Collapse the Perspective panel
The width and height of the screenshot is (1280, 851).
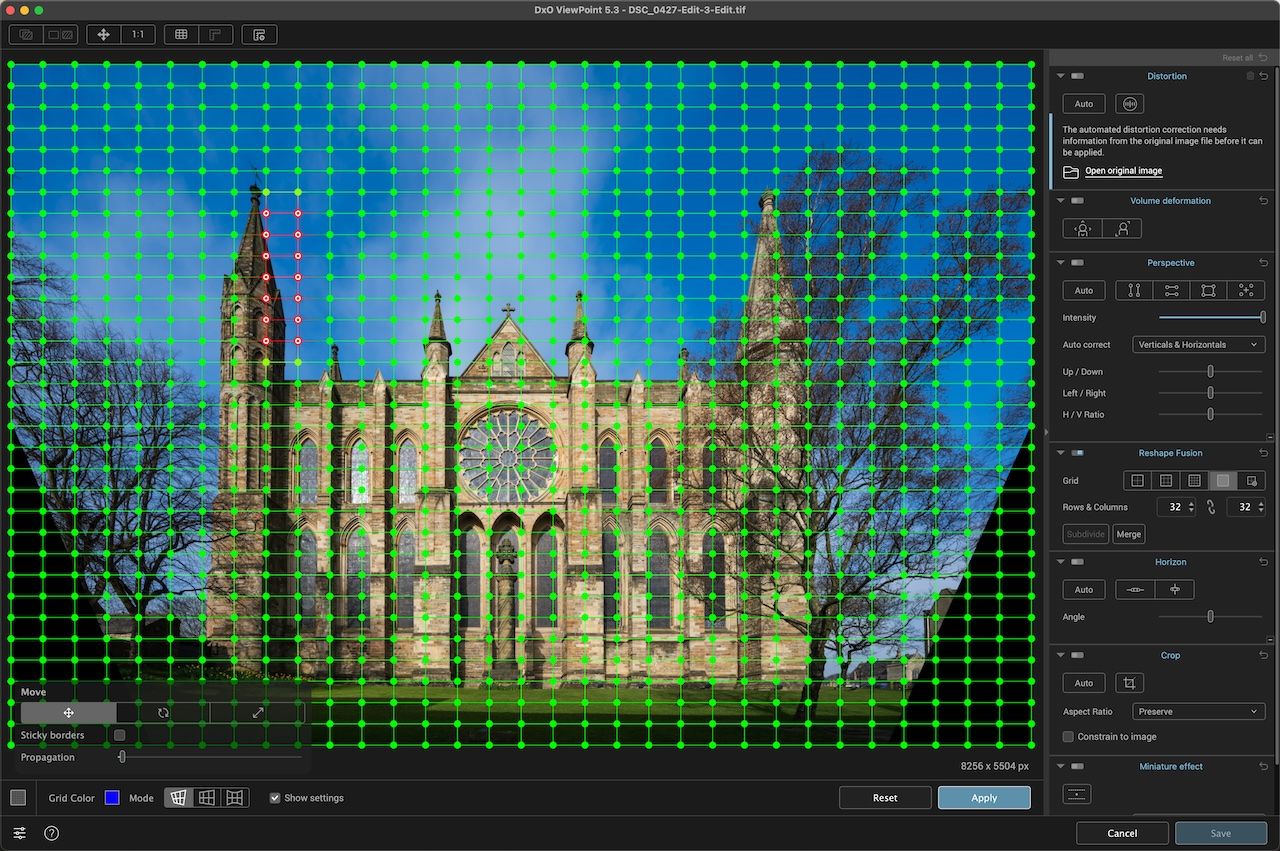pos(1059,263)
